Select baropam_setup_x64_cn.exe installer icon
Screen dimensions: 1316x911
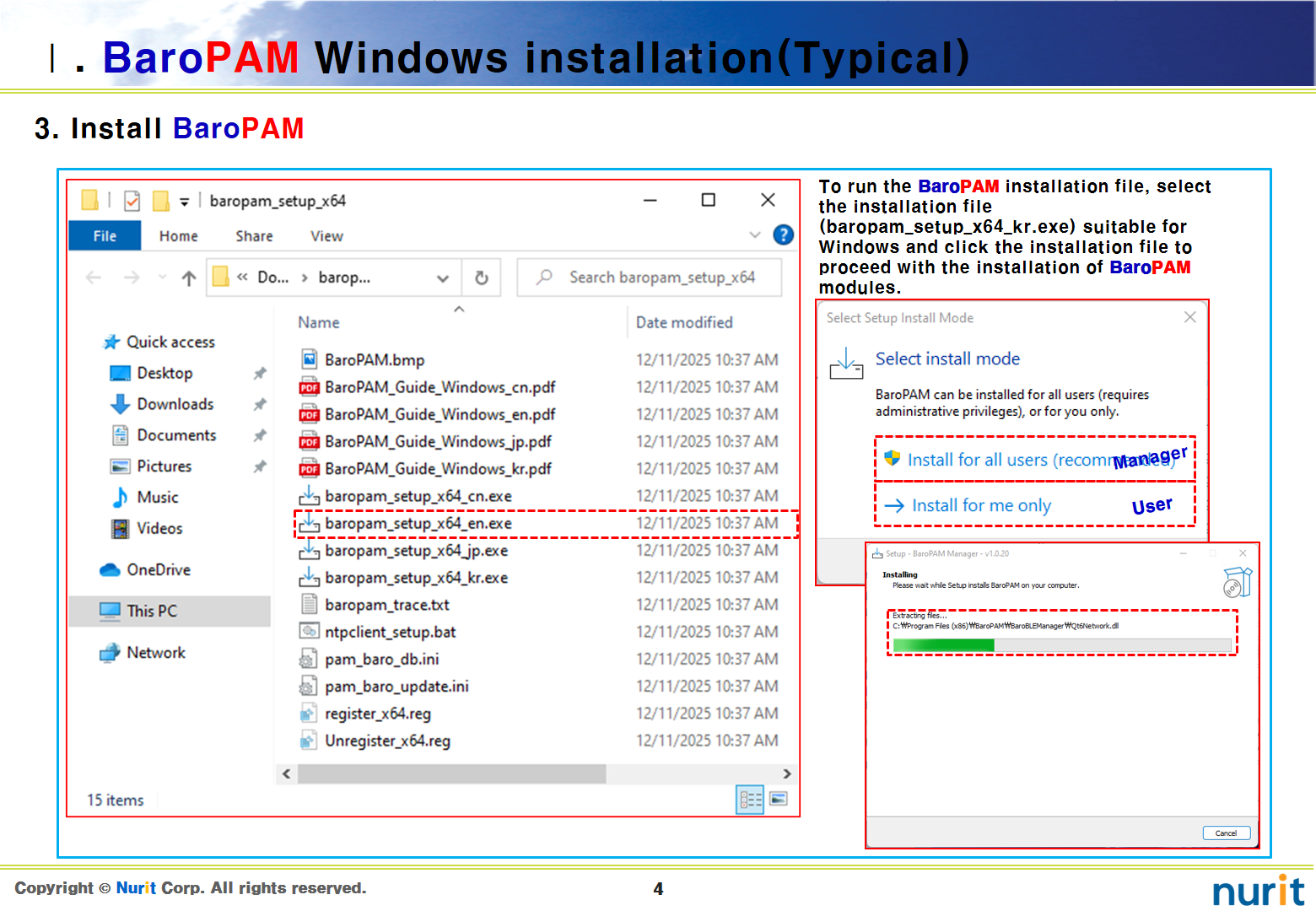310,495
